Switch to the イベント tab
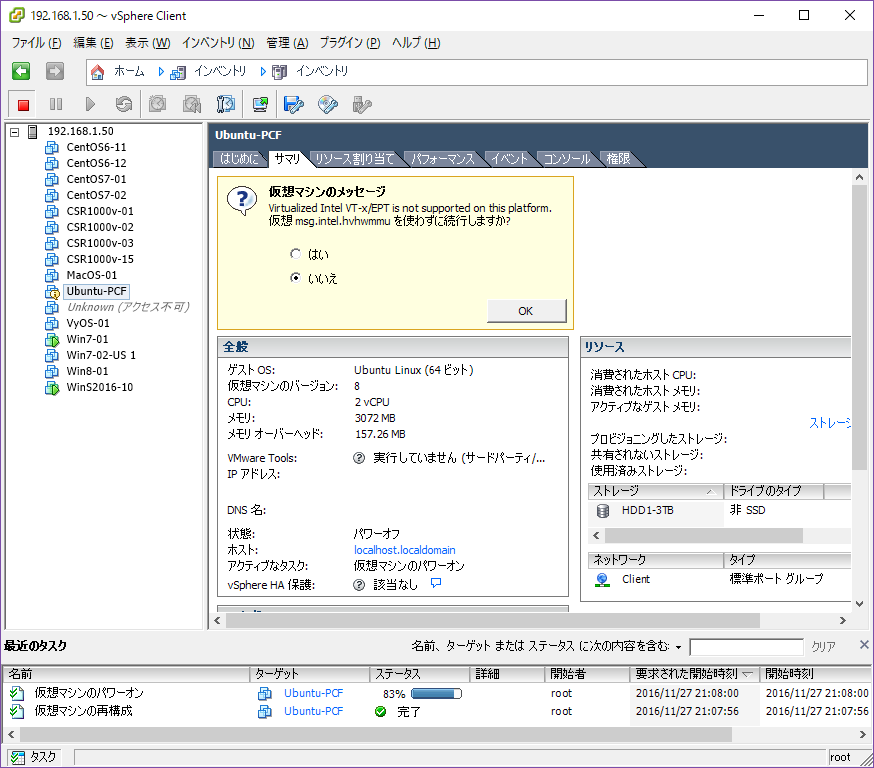This screenshot has height=768, width=874. coord(509,159)
